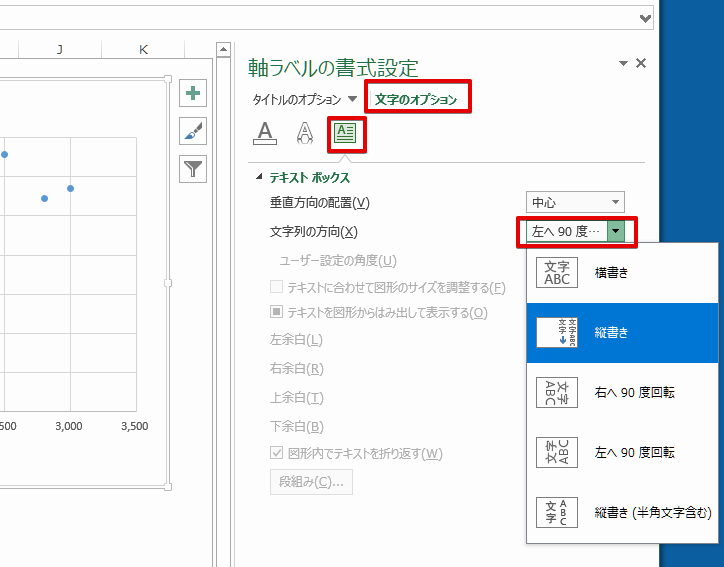
Task: Toggle 図形内でテキストを折り返す checkbox
Action: tap(276, 453)
